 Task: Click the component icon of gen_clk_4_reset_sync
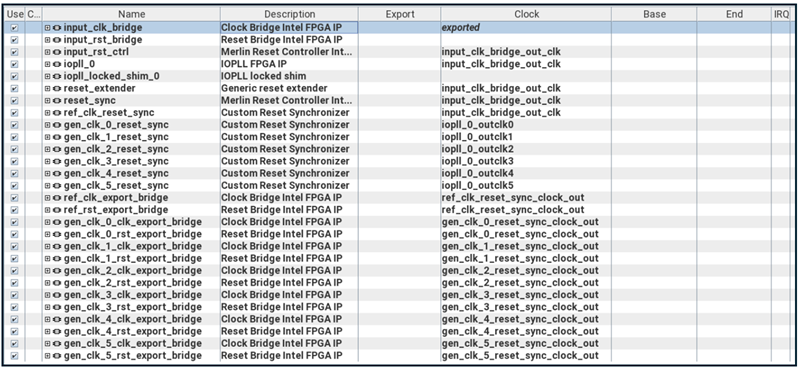(56, 173)
